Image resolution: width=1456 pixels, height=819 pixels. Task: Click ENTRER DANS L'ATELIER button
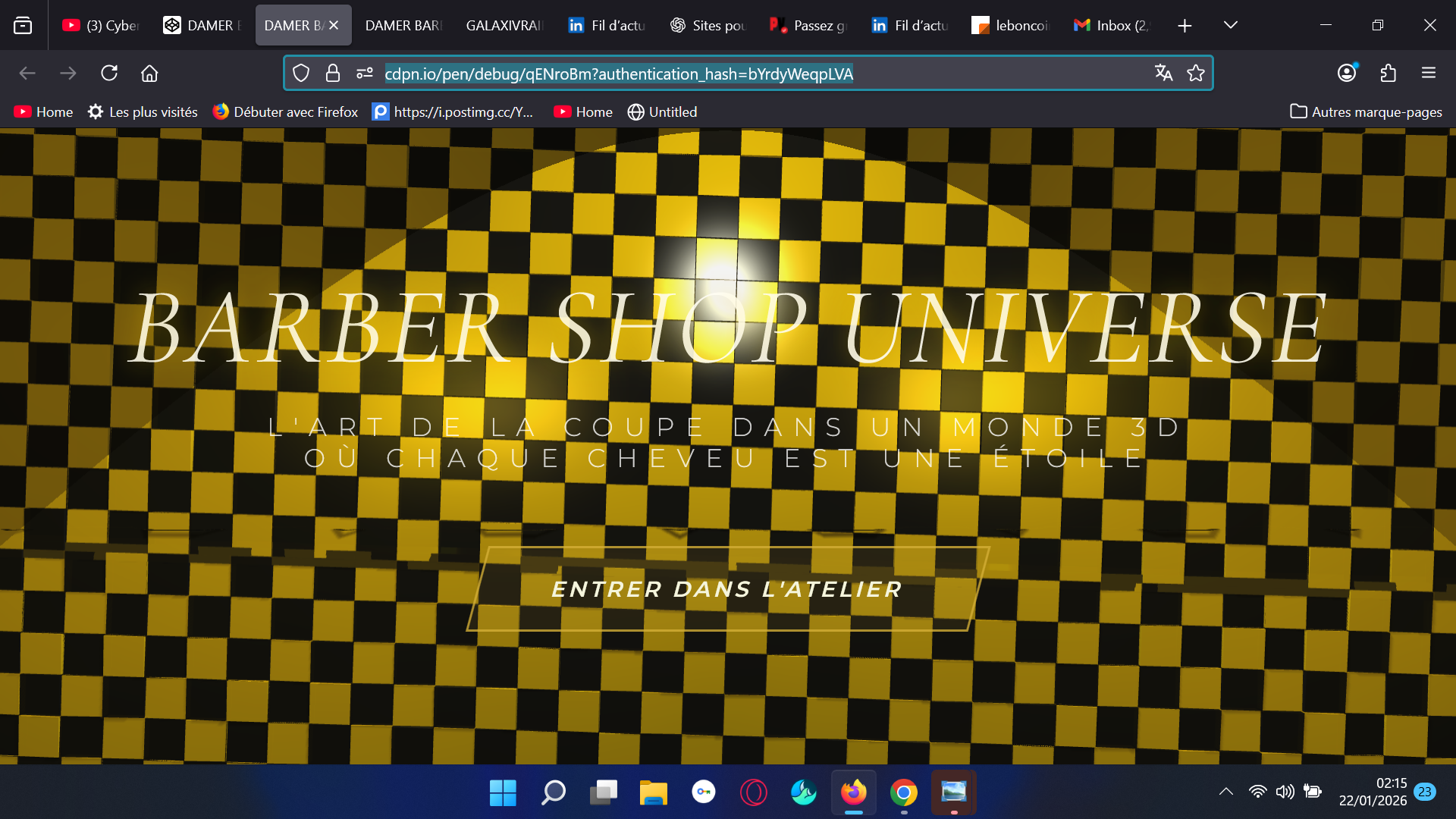point(727,589)
